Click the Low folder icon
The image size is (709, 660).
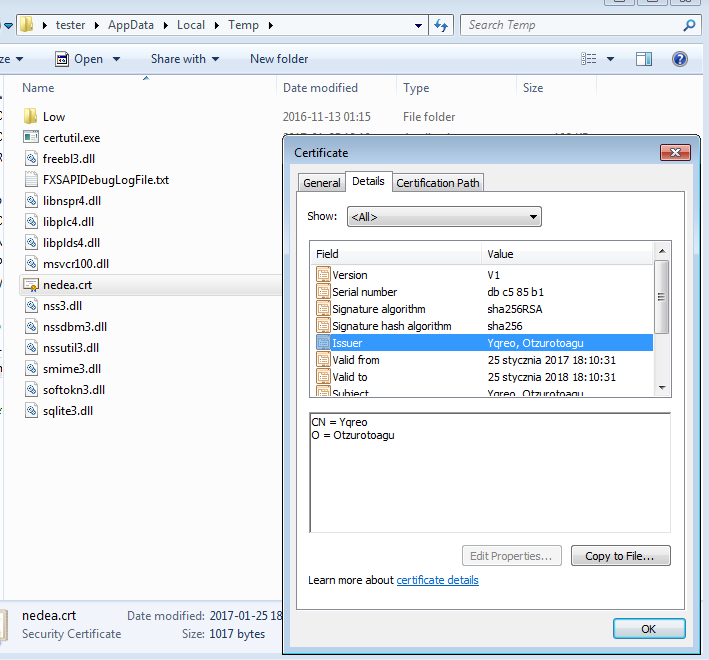(30, 117)
